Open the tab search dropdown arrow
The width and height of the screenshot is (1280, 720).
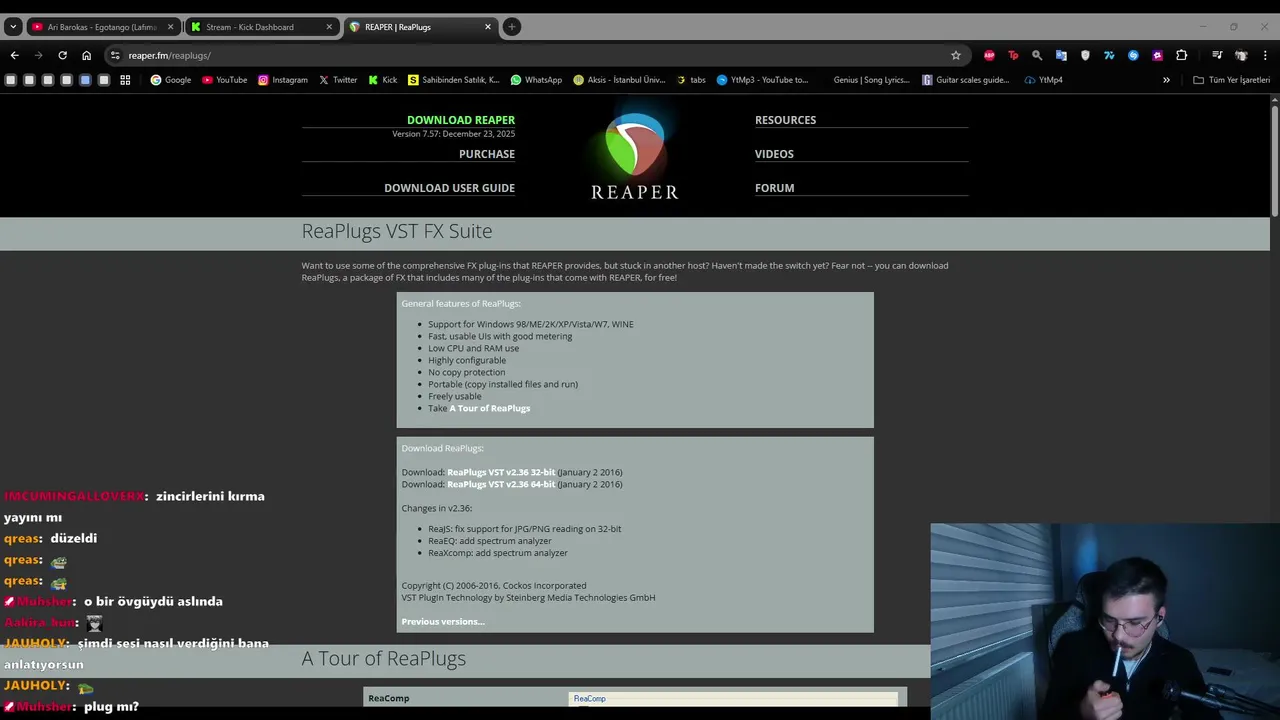pos(13,27)
